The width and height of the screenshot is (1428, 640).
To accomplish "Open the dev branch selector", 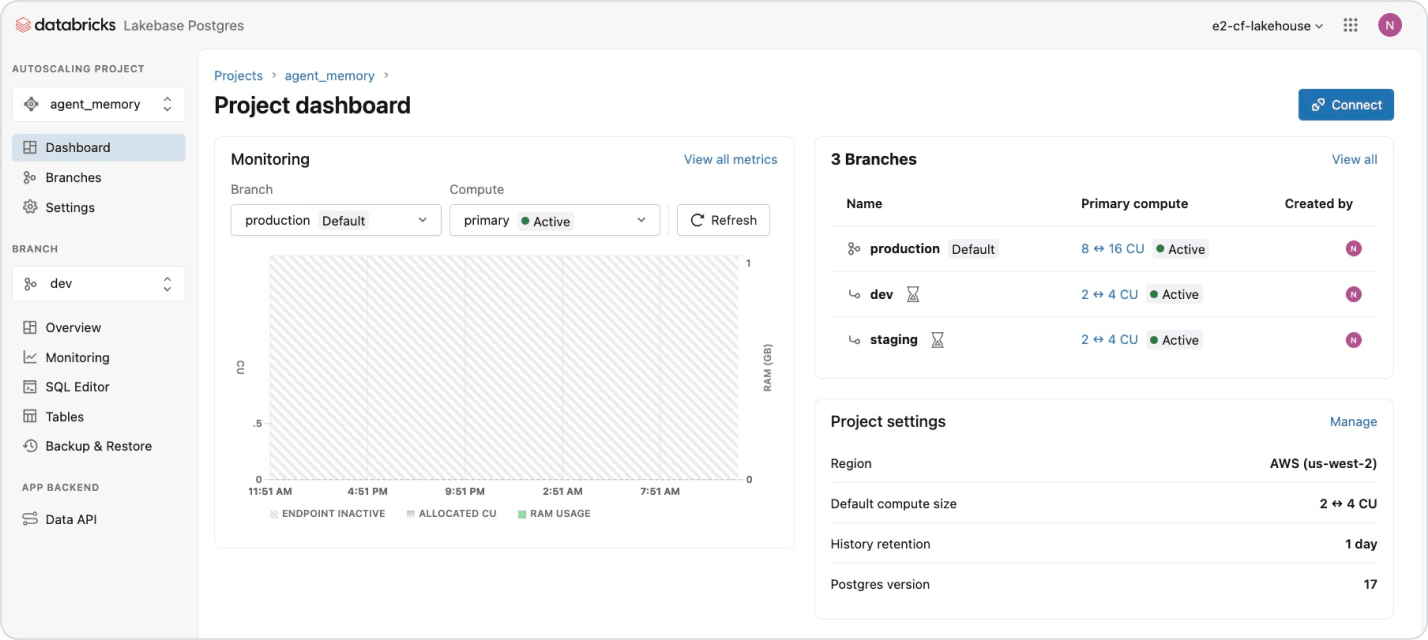I will [98, 283].
